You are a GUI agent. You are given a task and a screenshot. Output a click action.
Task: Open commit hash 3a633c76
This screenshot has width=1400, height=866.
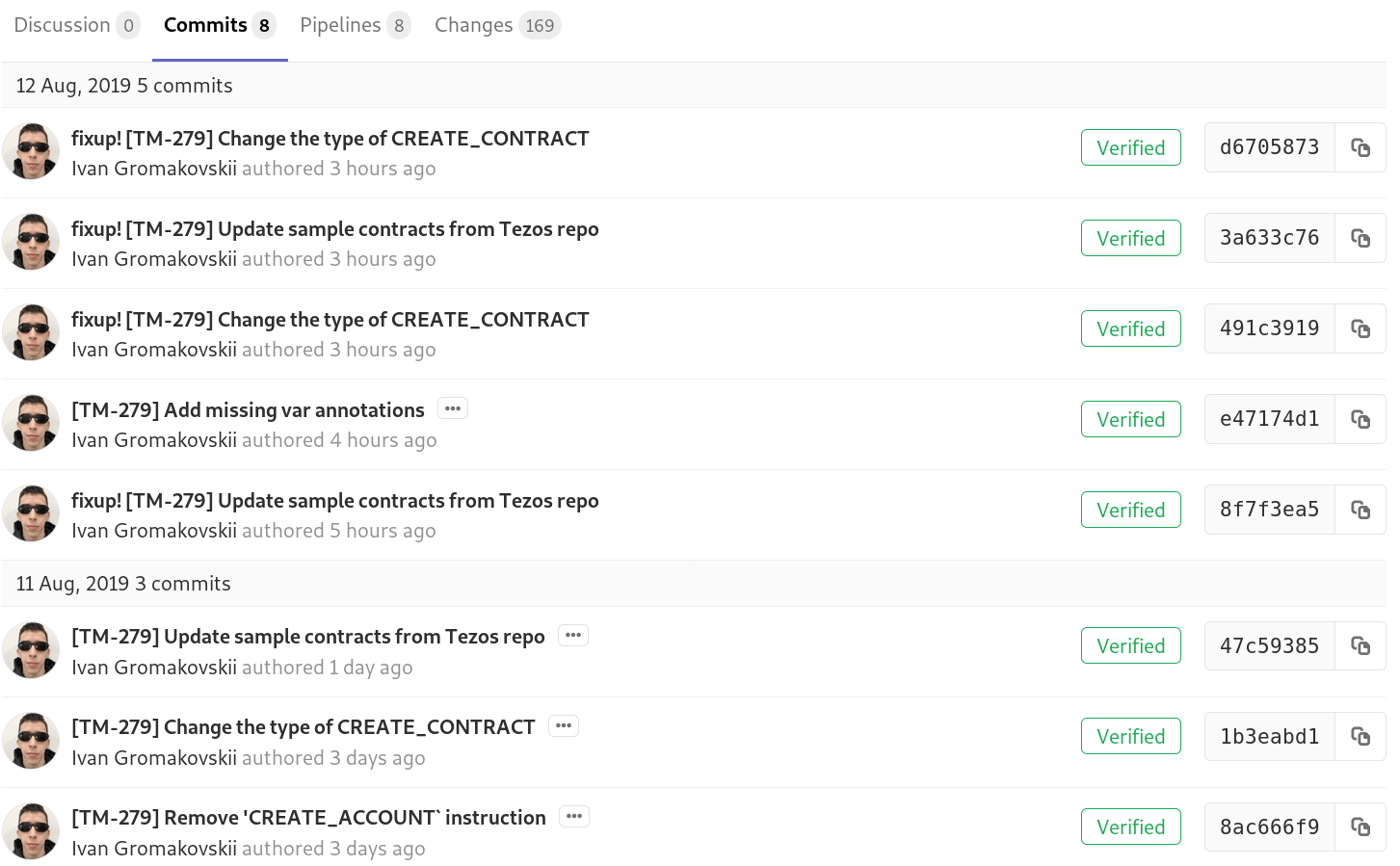(1270, 238)
